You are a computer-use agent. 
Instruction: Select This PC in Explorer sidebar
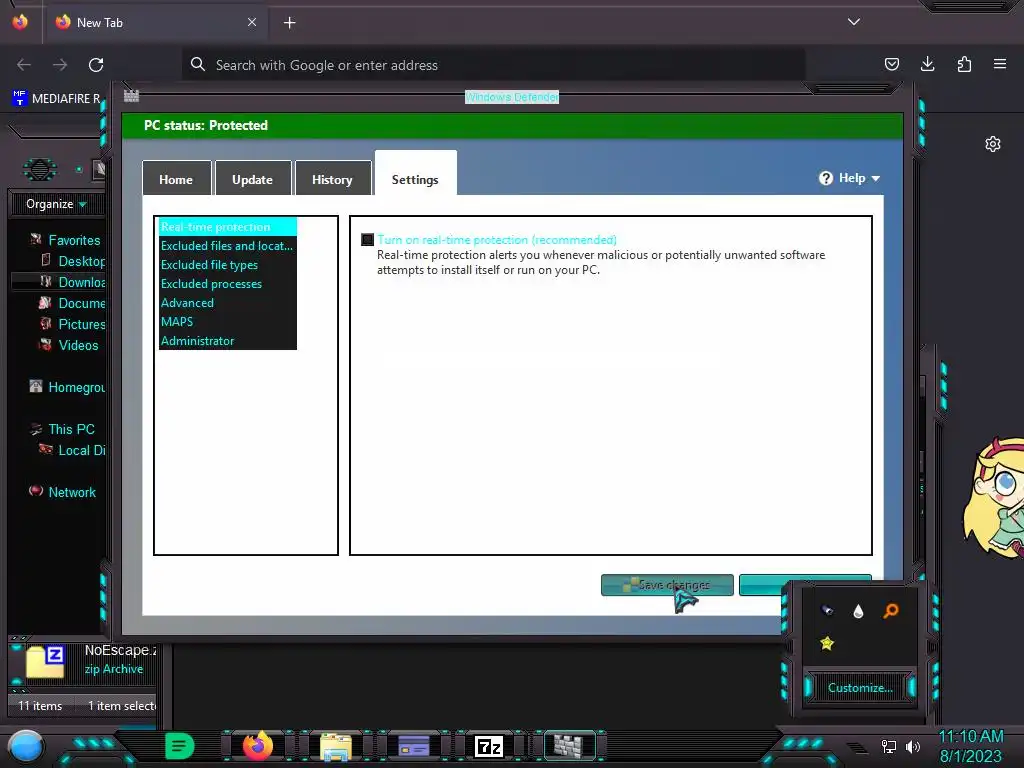(x=63, y=429)
